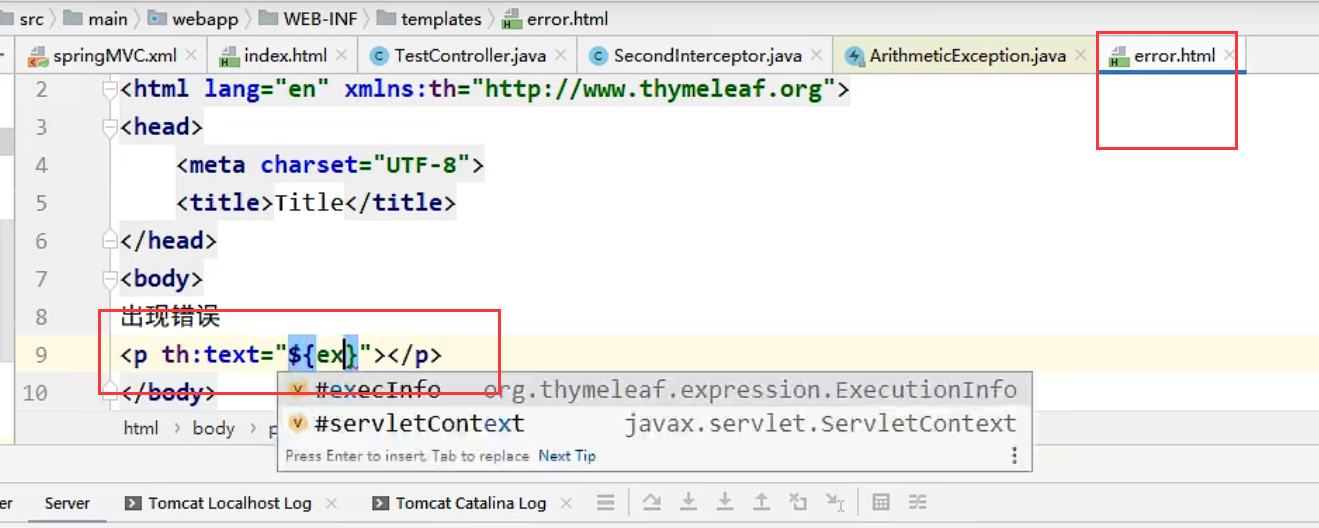Viewport: 1319px width, 528px height.
Task: Click the Step Out up-arrow icon
Action: point(761,502)
